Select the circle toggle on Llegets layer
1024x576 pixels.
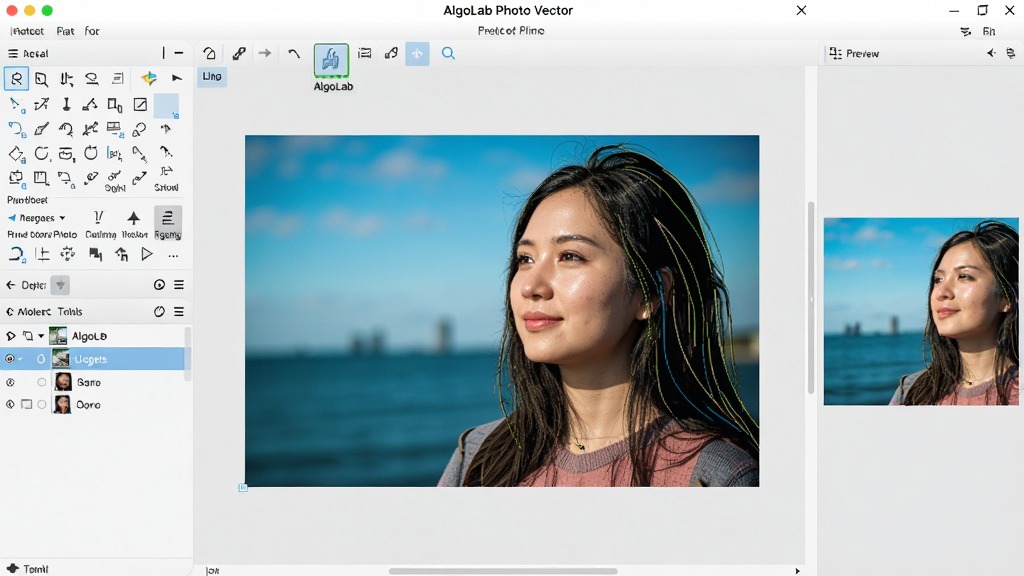point(41,359)
